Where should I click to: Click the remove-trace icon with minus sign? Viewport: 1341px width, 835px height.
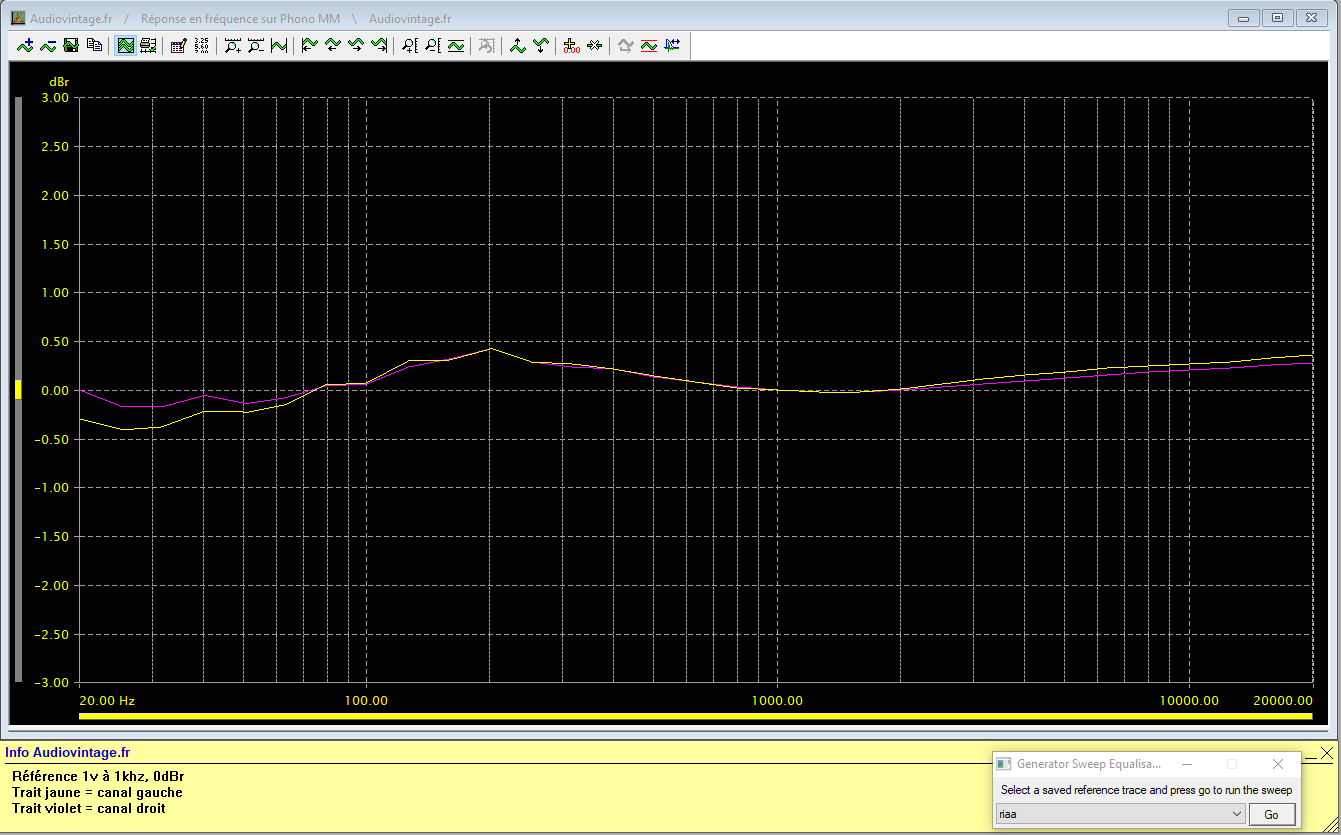coord(48,45)
